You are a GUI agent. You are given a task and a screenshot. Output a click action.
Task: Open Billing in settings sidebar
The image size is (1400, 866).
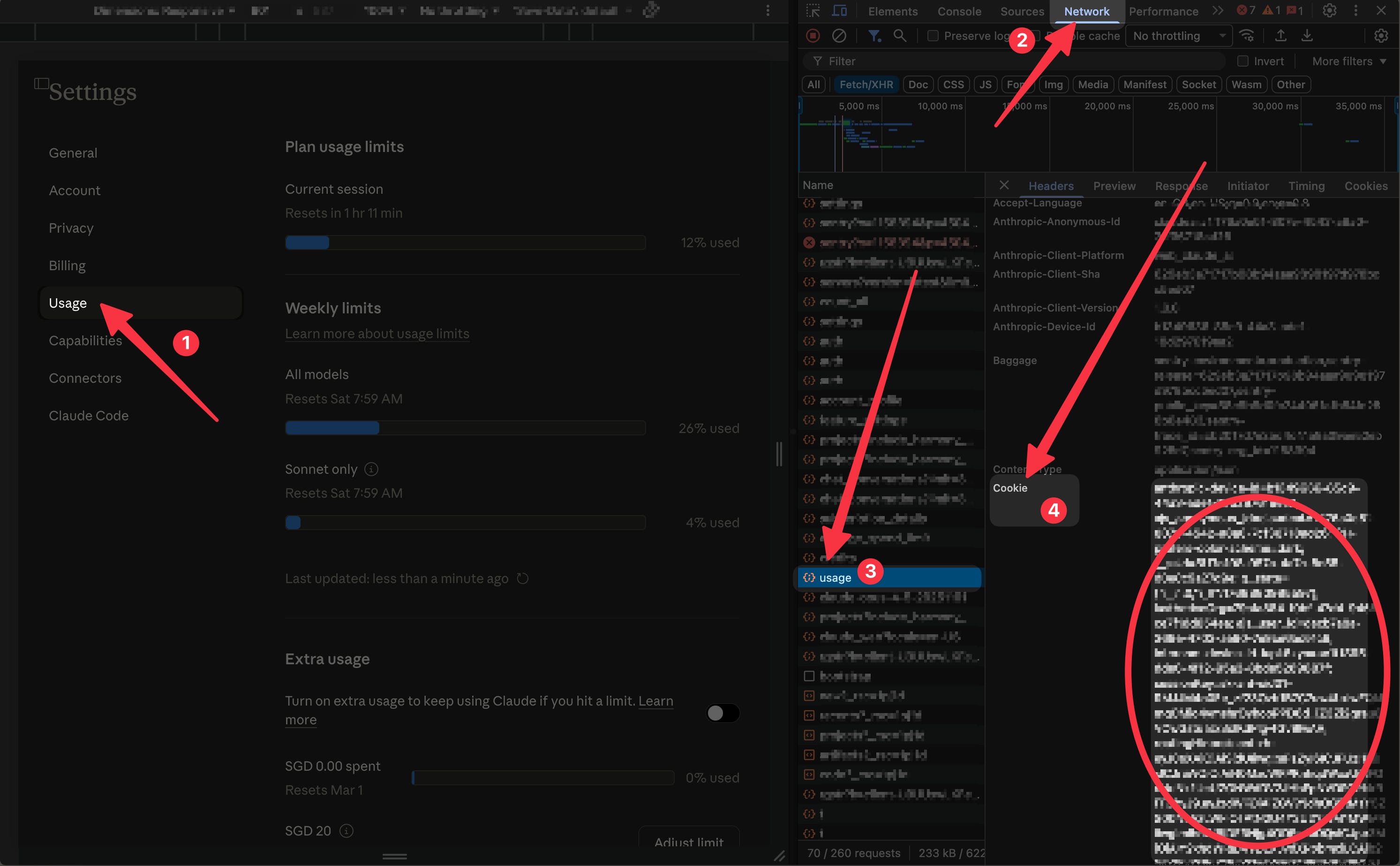pyautogui.click(x=67, y=266)
